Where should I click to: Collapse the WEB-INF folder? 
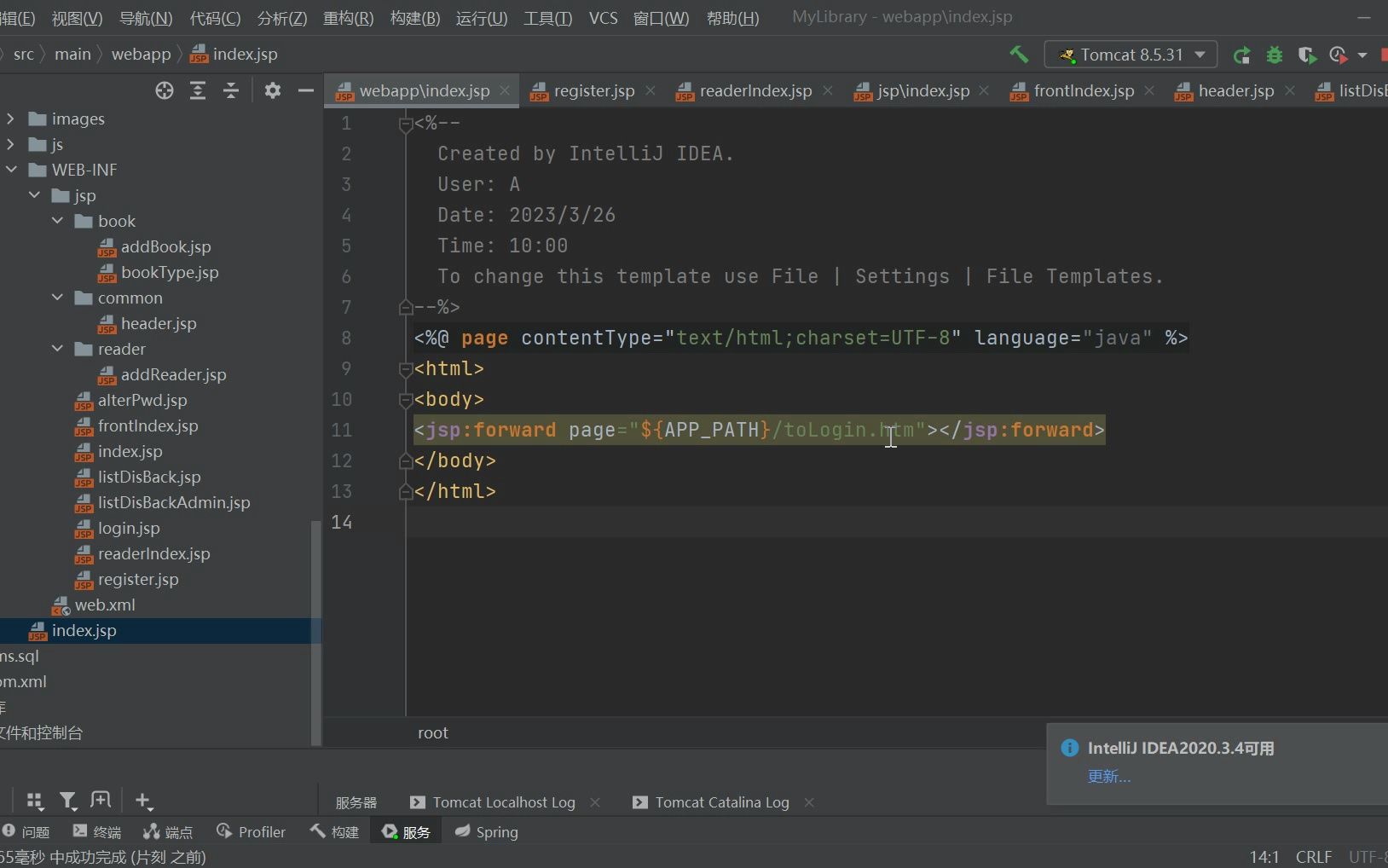pos(11,170)
